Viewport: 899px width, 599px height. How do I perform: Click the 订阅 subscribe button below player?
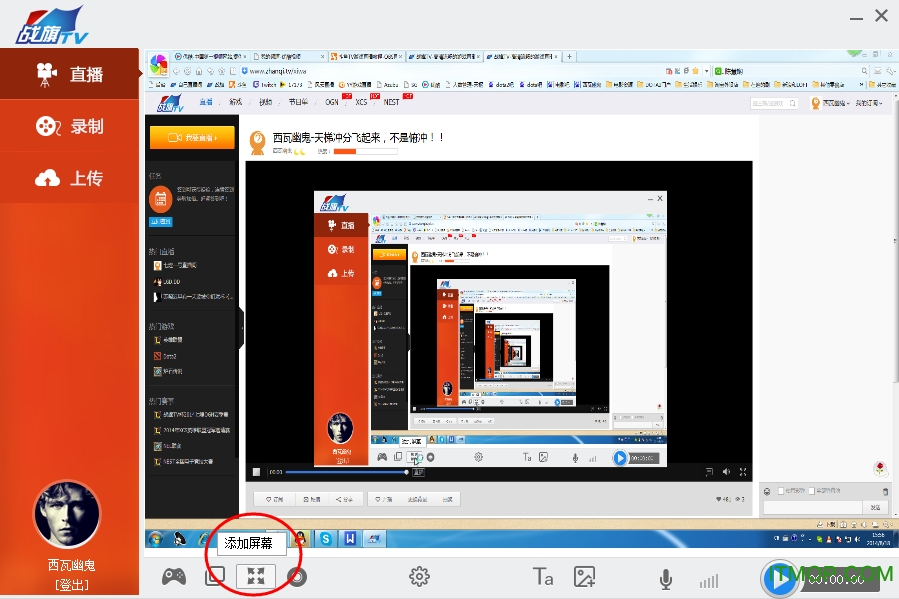[274, 499]
